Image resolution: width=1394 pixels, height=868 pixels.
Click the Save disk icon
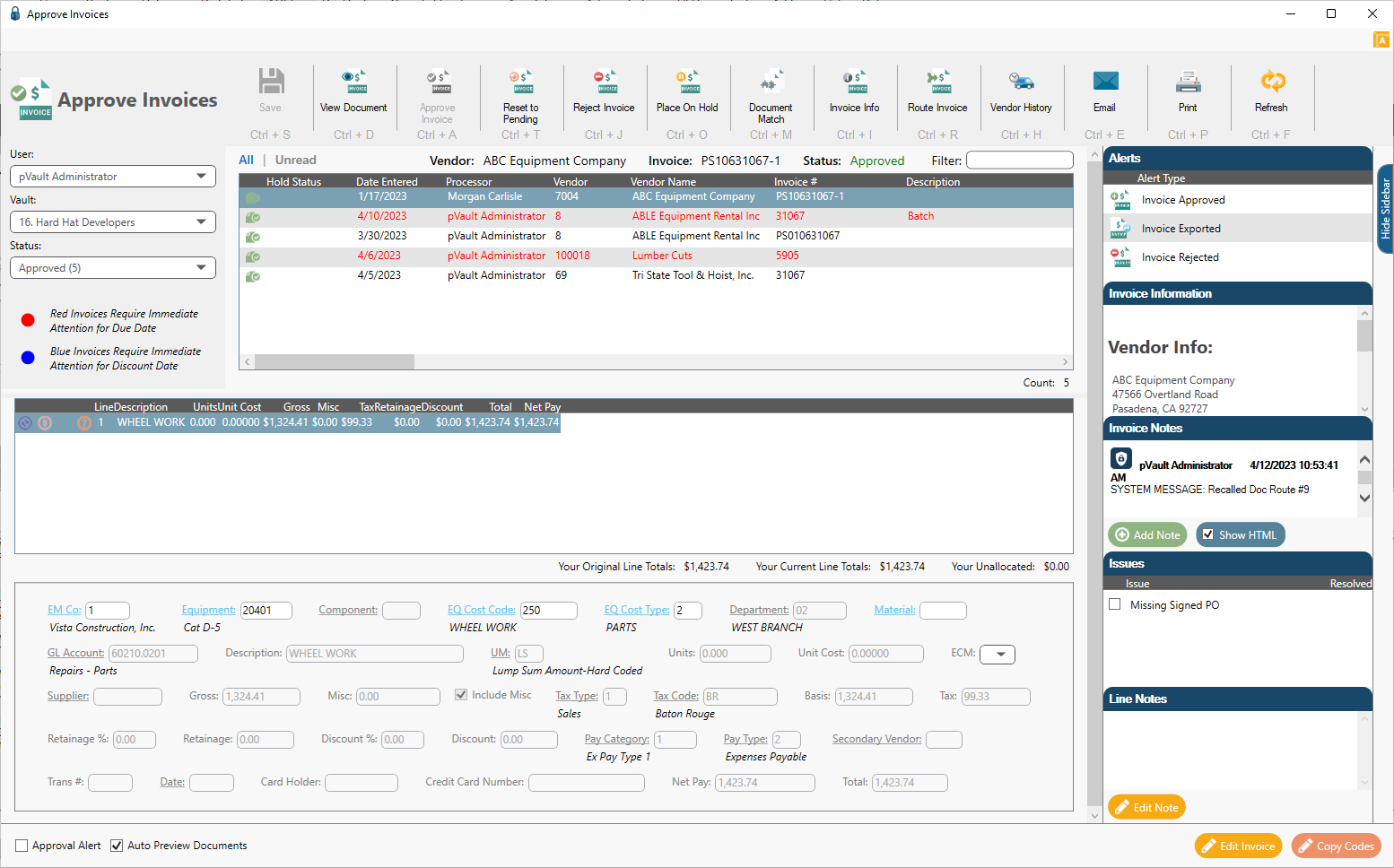[271, 82]
